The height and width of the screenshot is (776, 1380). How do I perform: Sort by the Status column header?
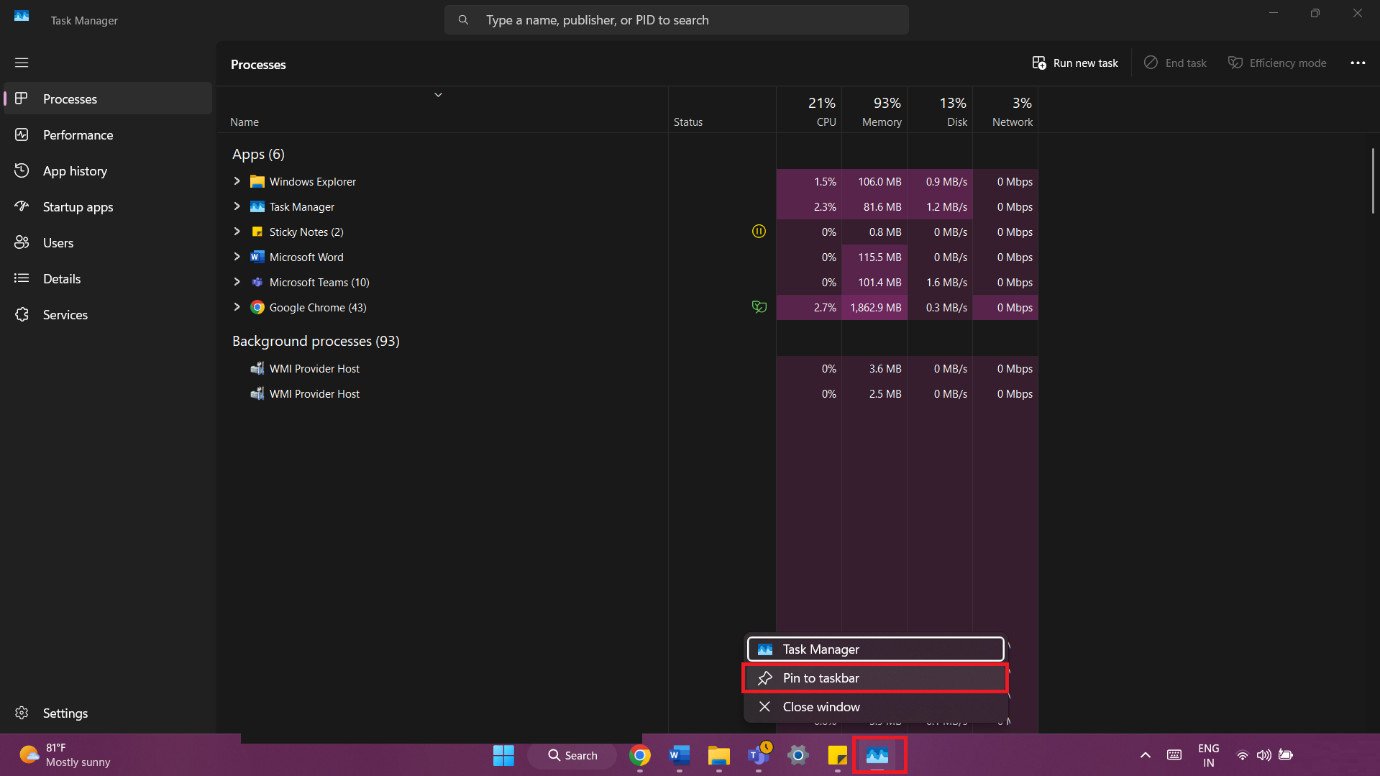[722, 111]
